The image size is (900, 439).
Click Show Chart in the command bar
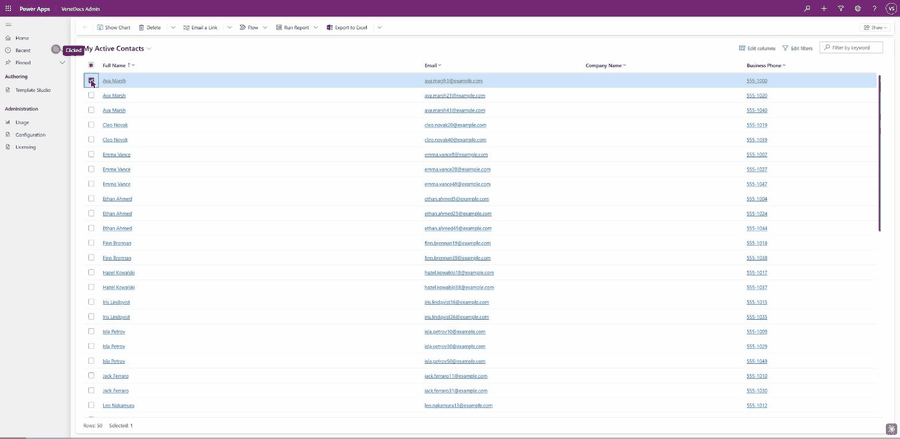click(x=114, y=28)
